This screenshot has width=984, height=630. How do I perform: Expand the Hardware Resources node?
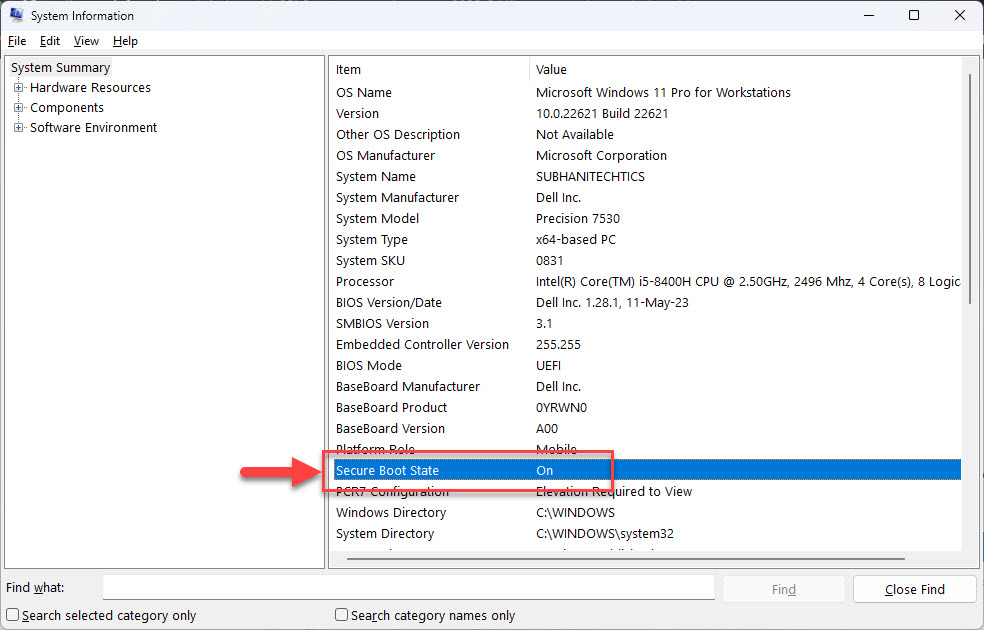point(19,88)
